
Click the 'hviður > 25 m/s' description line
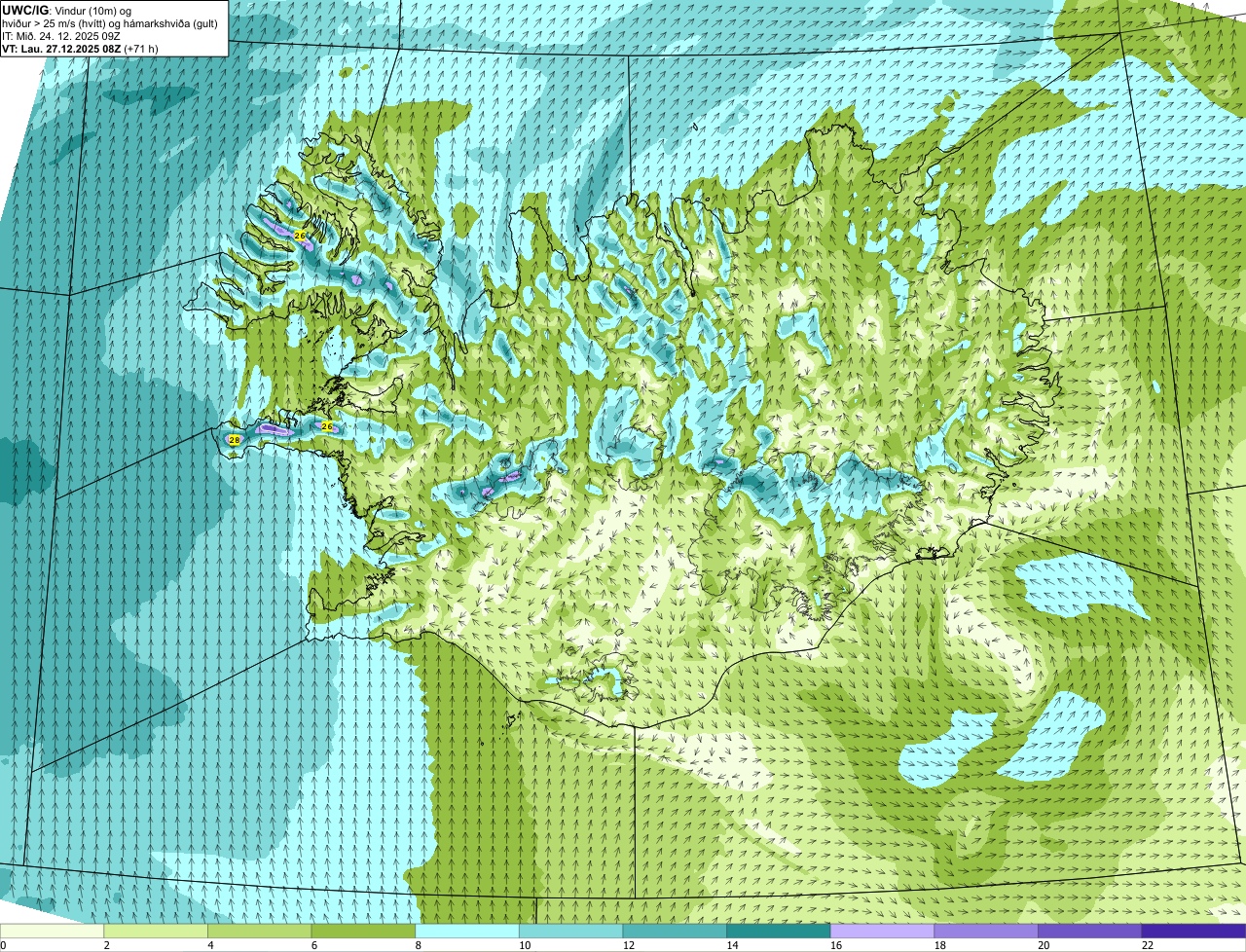110,23
